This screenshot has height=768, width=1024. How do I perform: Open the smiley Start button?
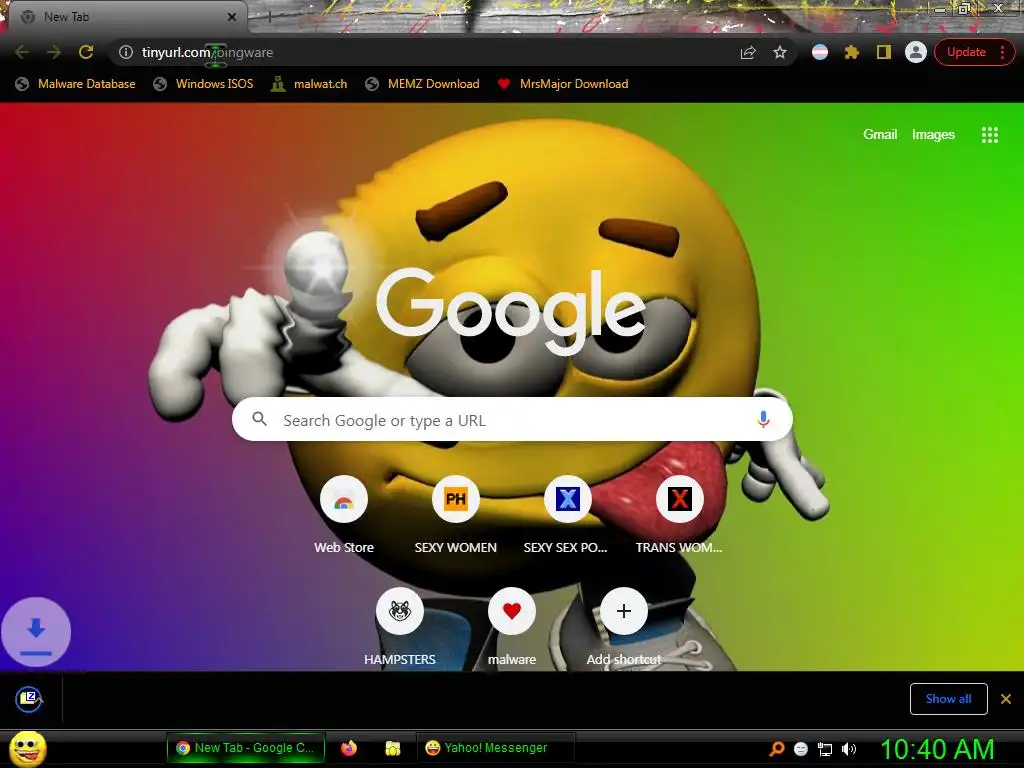[28, 748]
